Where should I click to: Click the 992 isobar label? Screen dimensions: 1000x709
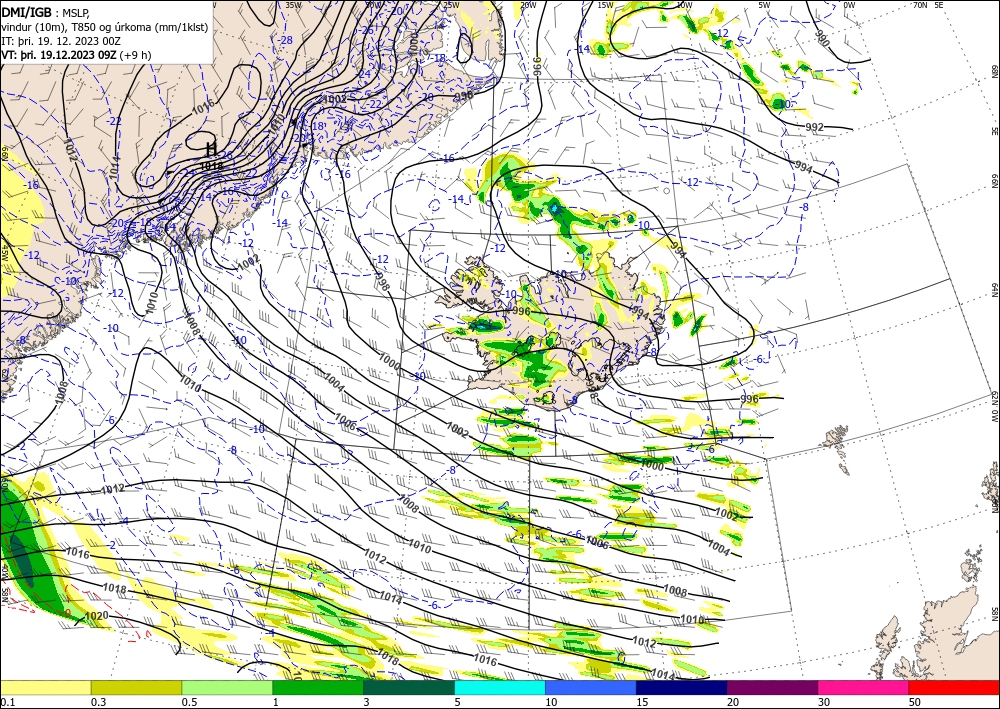tap(814, 127)
